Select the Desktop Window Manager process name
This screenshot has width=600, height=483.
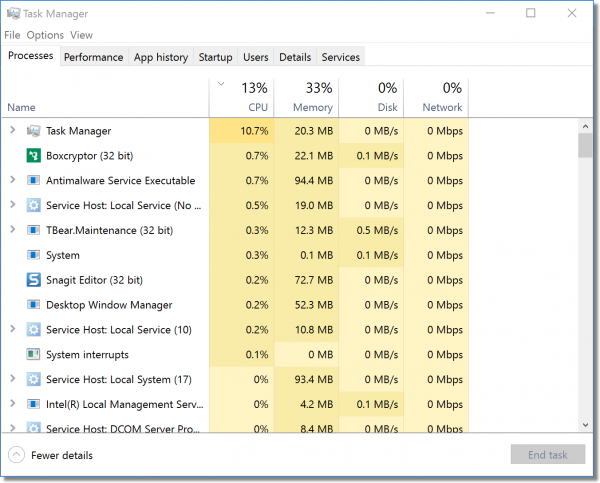tap(109, 305)
